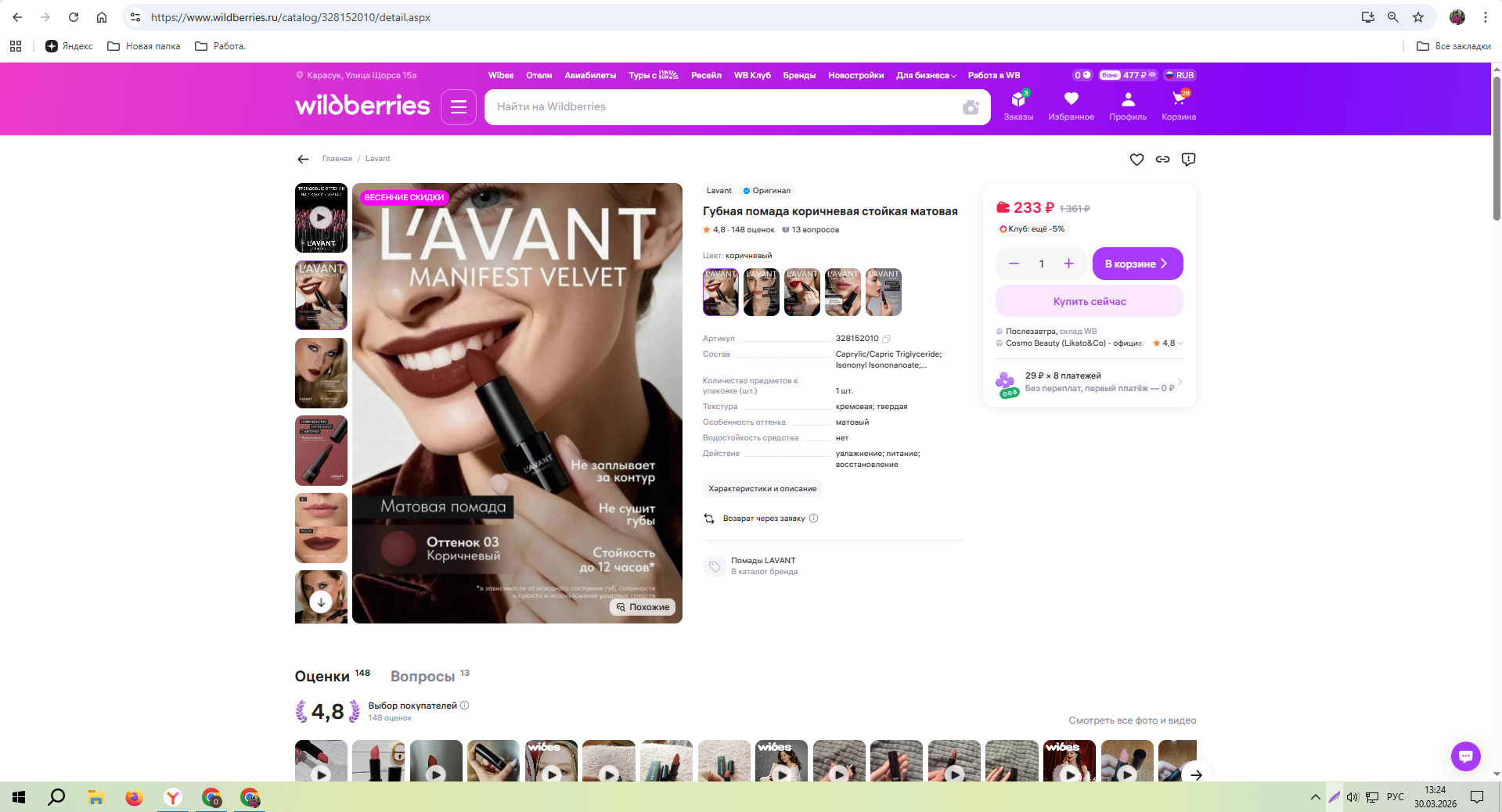Click the В корзине button

1137,264
